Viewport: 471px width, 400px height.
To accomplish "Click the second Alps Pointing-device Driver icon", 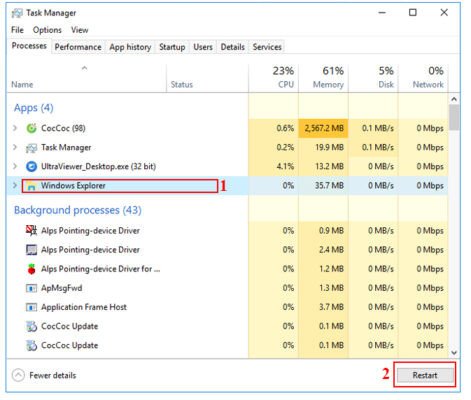I will pos(31,250).
